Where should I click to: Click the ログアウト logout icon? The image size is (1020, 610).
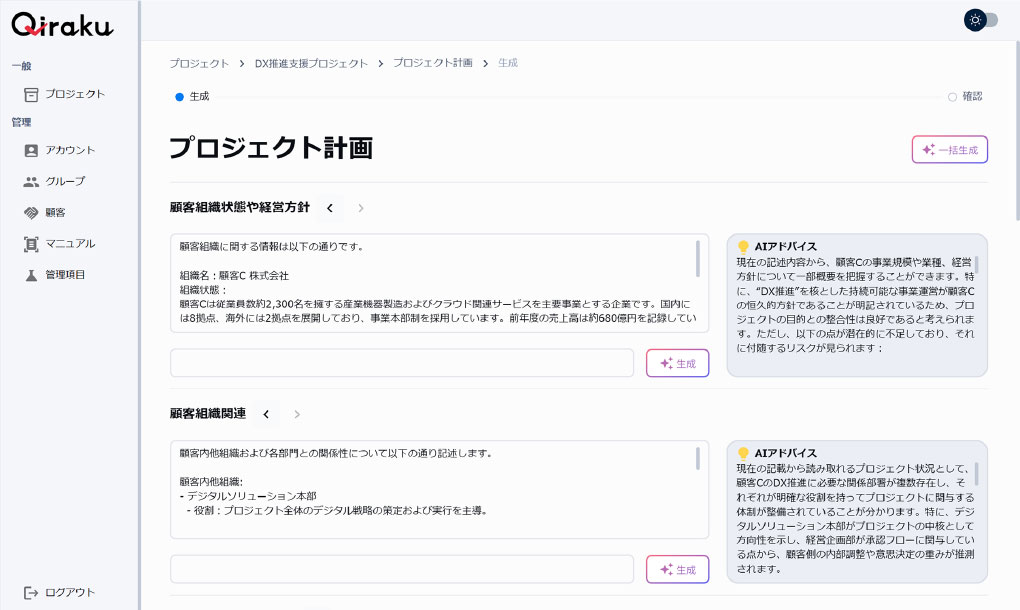point(31,592)
